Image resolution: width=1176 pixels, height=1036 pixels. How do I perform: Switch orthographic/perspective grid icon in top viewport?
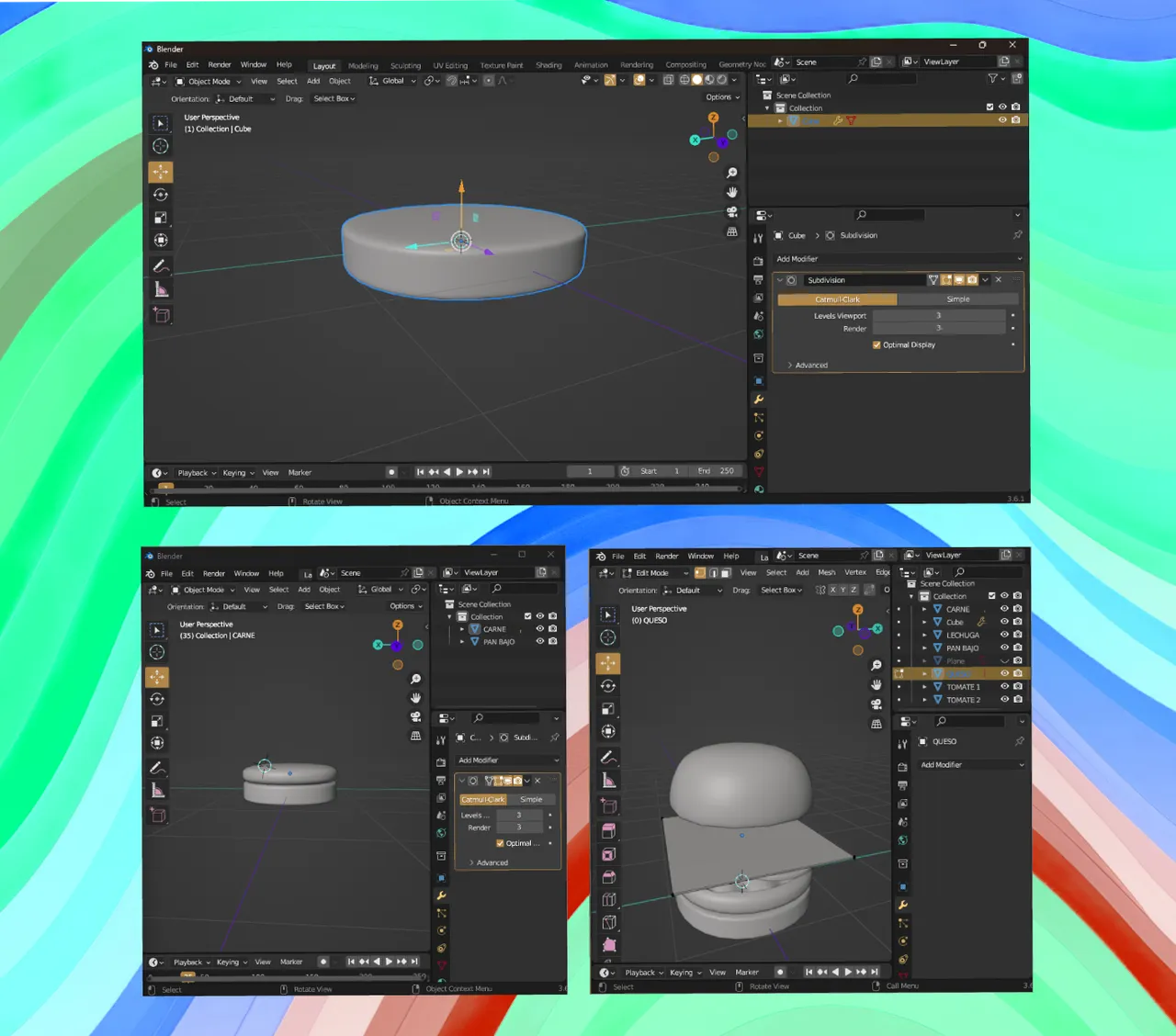tap(732, 231)
